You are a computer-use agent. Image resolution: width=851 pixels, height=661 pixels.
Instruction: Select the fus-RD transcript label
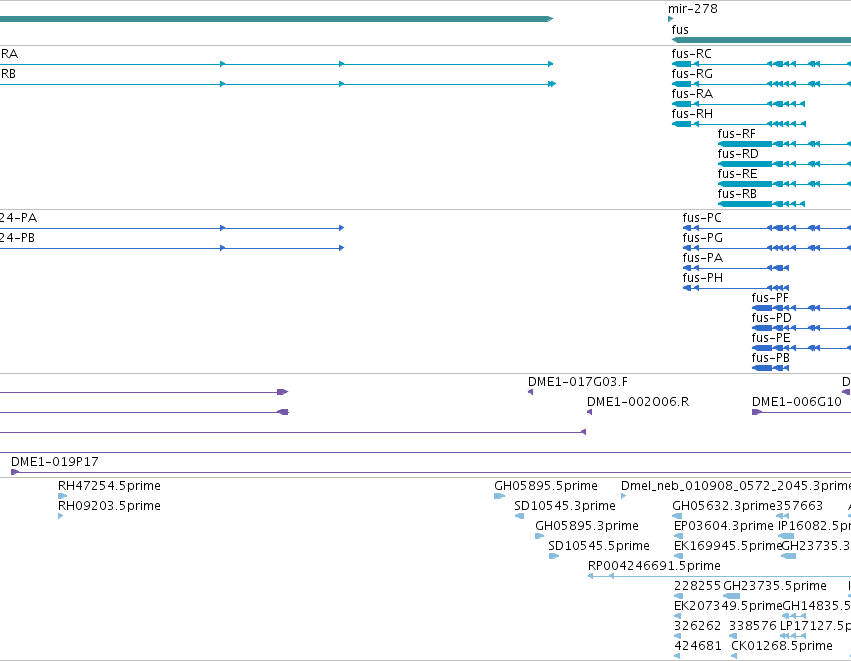point(738,154)
